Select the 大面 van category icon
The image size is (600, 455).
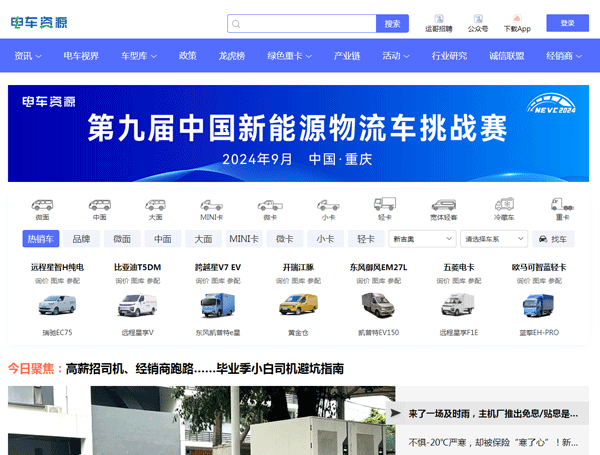click(155, 205)
